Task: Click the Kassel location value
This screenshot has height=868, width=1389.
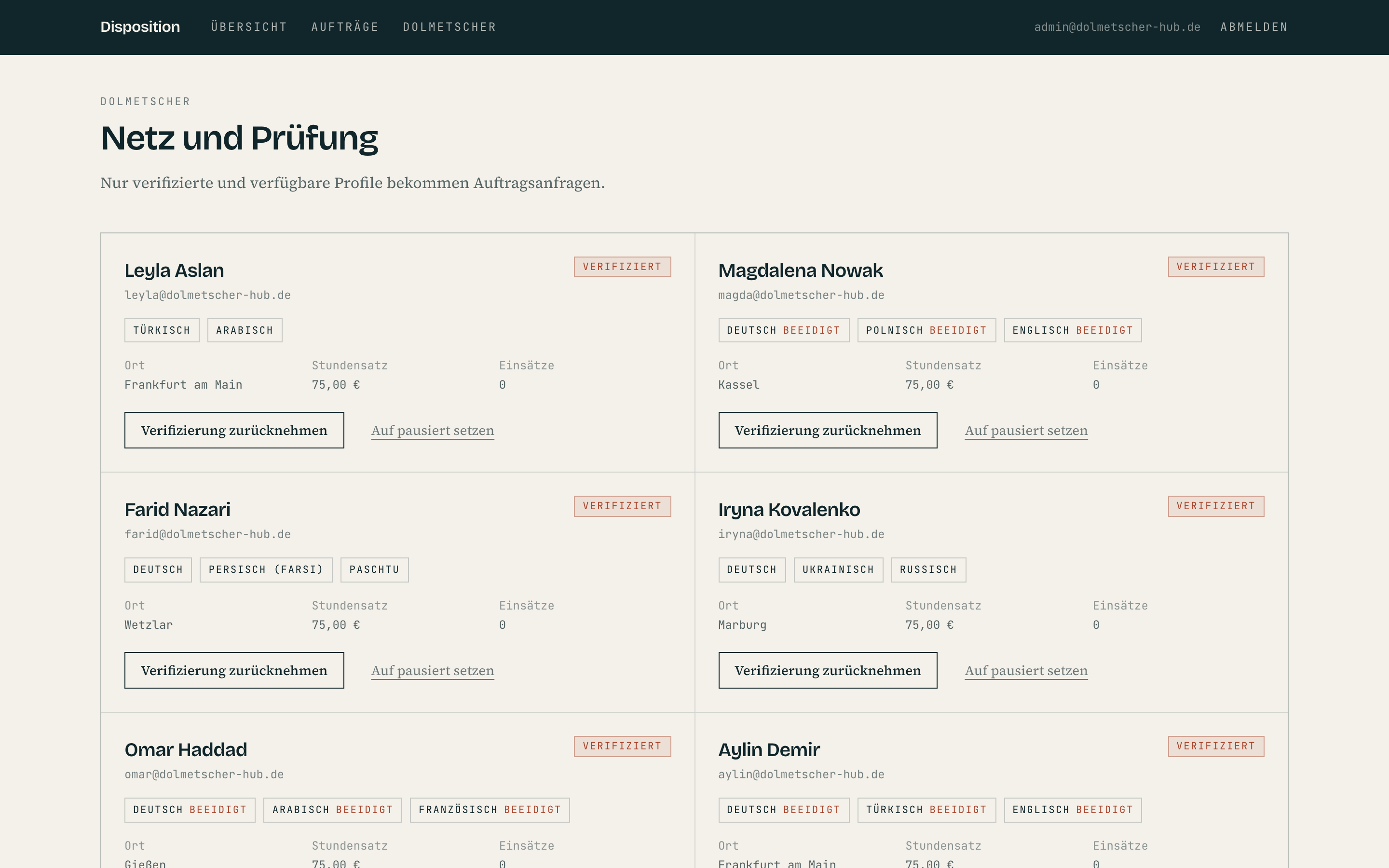Action: pos(739,385)
